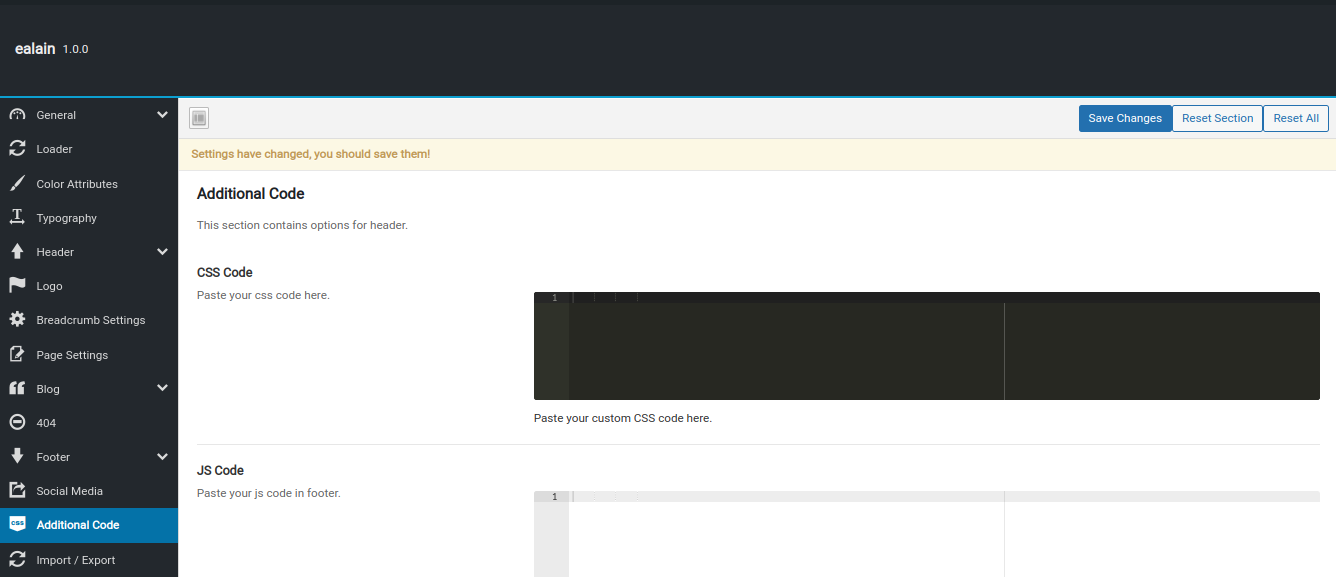Expand the General submenu chevron

[162, 115]
